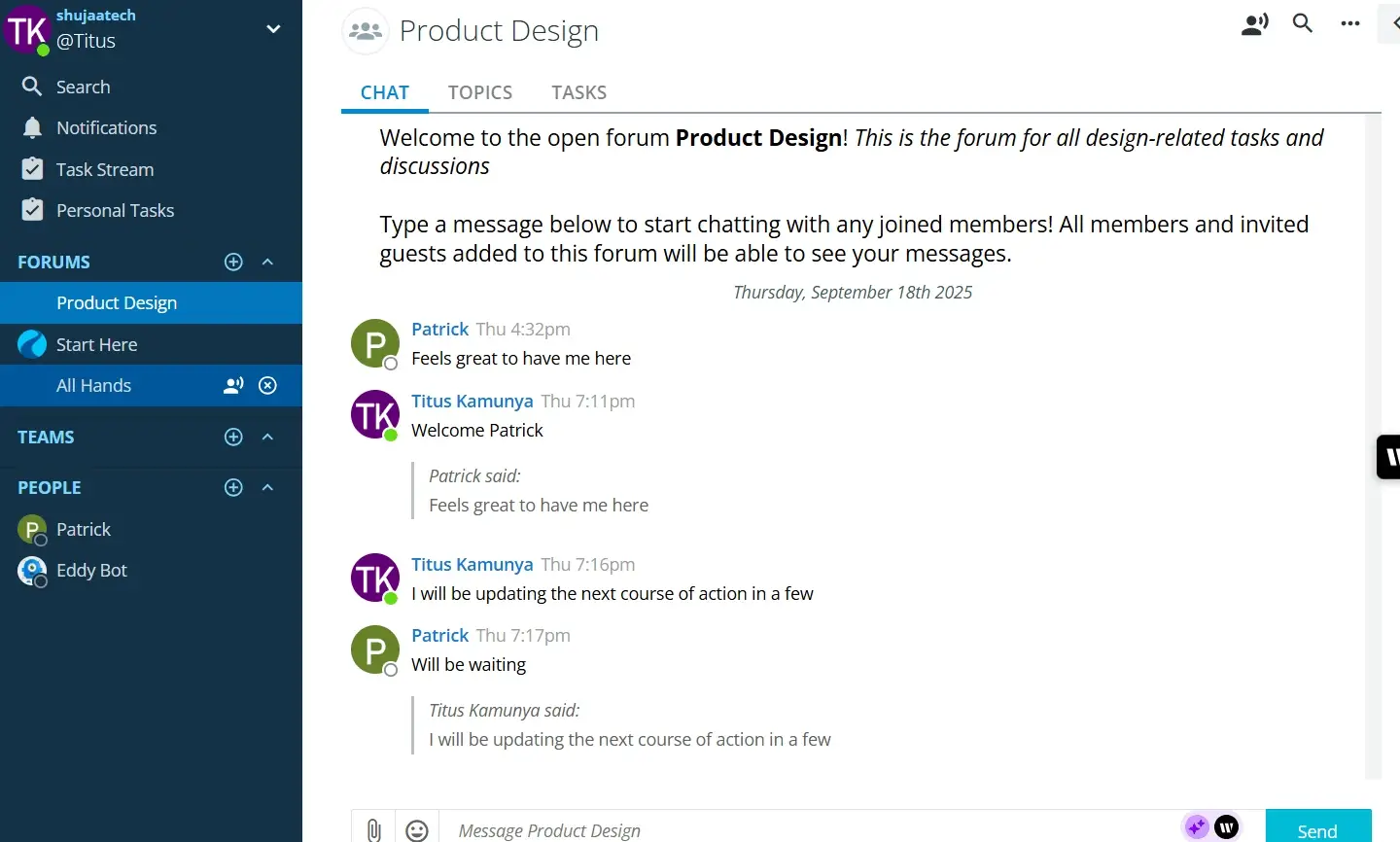This screenshot has width=1400, height=842.
Task: Collapse the PEOPLE section
Action: point(268,487)
